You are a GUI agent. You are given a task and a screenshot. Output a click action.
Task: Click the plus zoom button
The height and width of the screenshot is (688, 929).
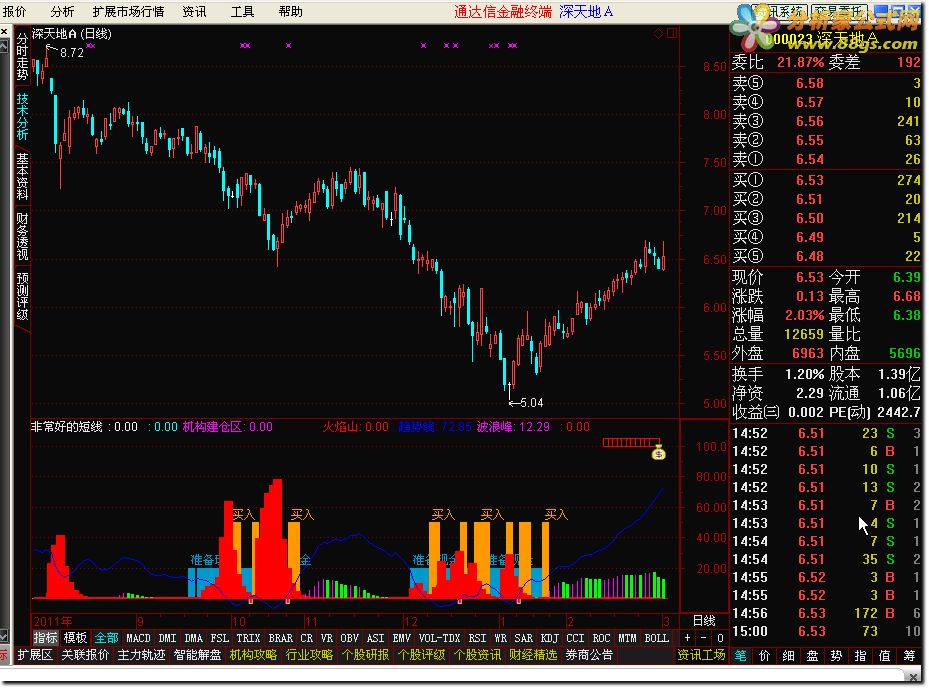click(687, 638)
